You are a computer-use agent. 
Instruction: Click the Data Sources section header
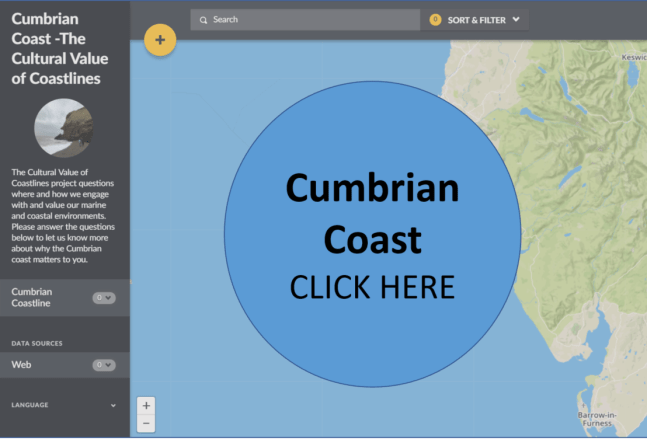tap(37, 343)
